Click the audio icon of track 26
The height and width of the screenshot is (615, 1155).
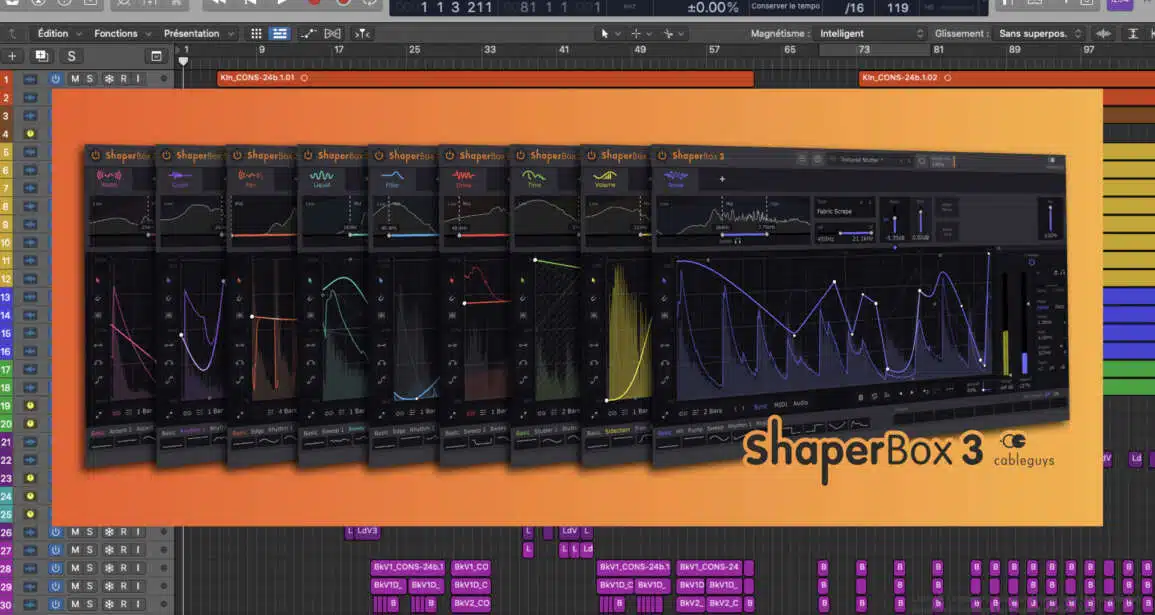click(30, 532)
